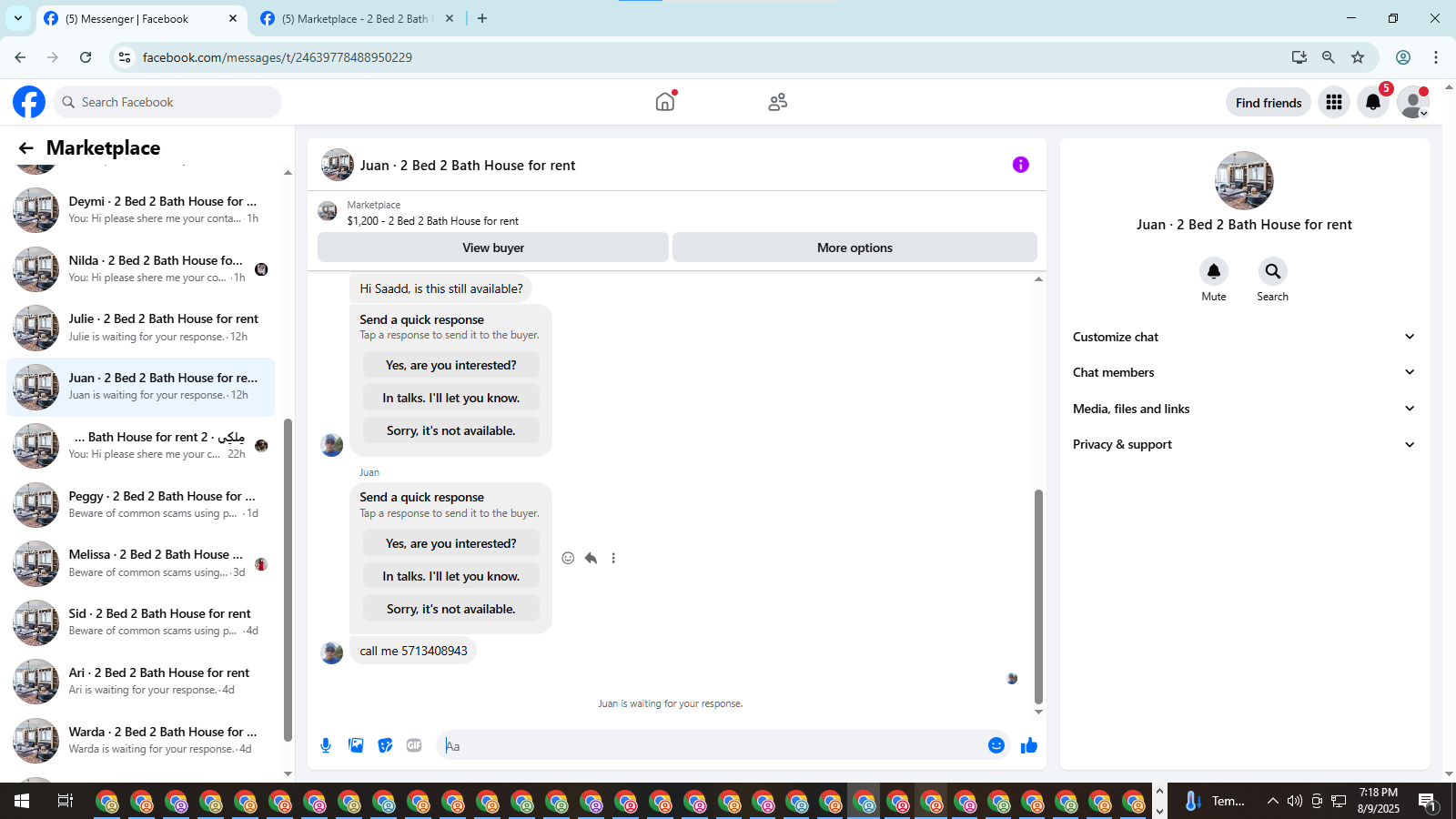Click the Find friends button
The image size is (1456, 819).
[x=1269, y=103]
